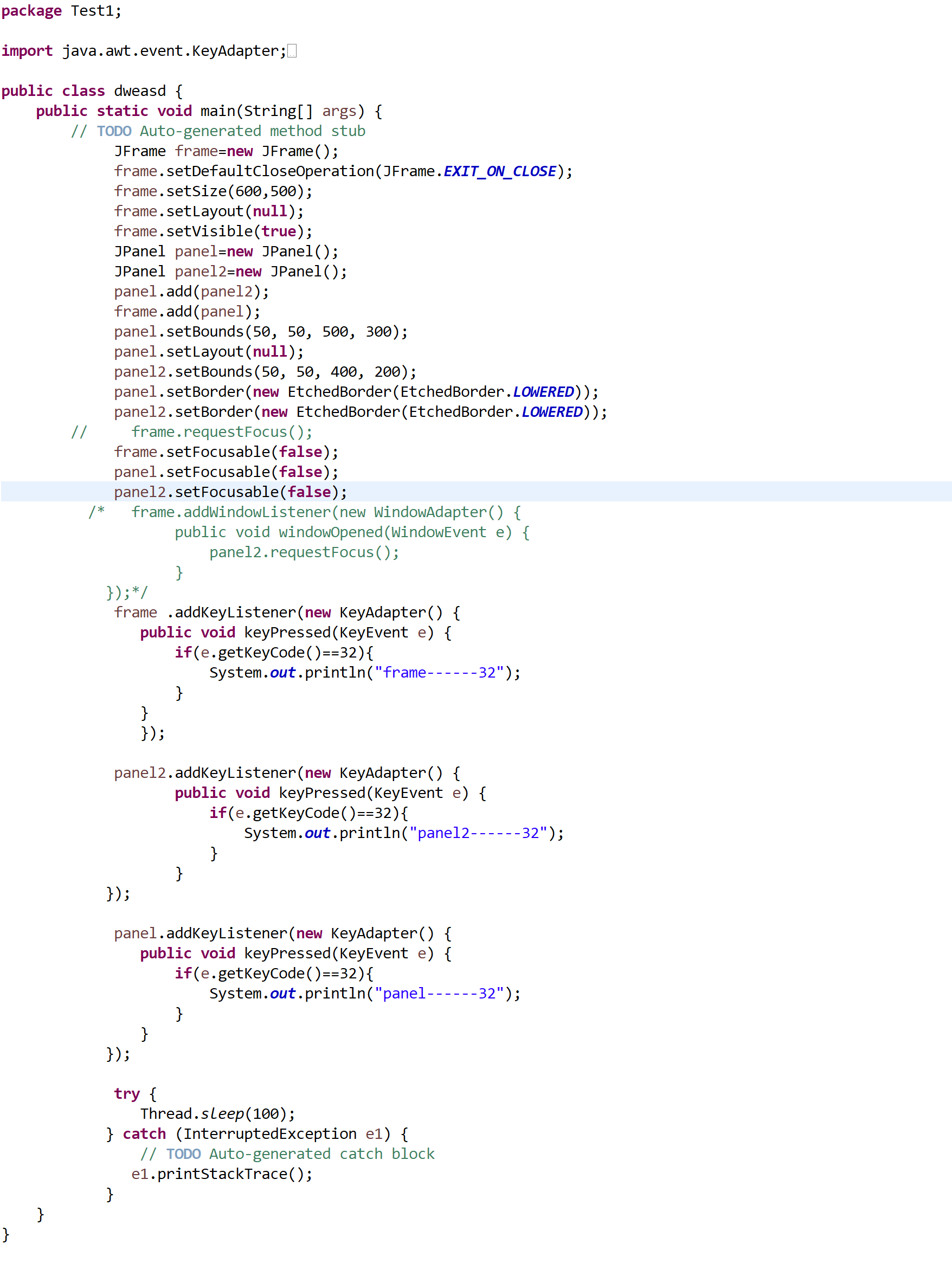Click 'TODO Auto-generated catch block' comment
This screenshot has width=952, height=1263.
(x=300, y=1154)
